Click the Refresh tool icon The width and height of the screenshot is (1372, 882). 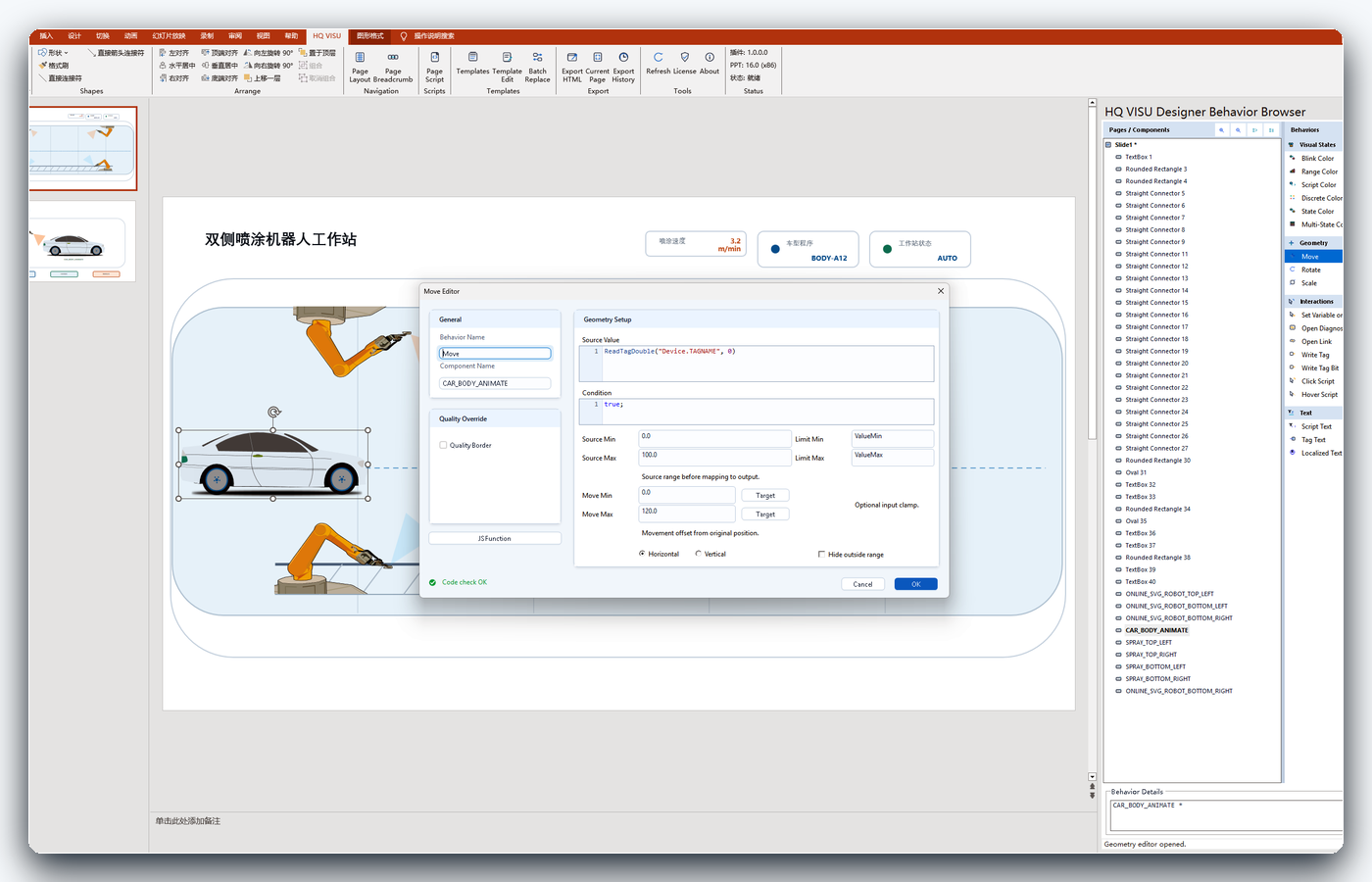coord(659,64)
